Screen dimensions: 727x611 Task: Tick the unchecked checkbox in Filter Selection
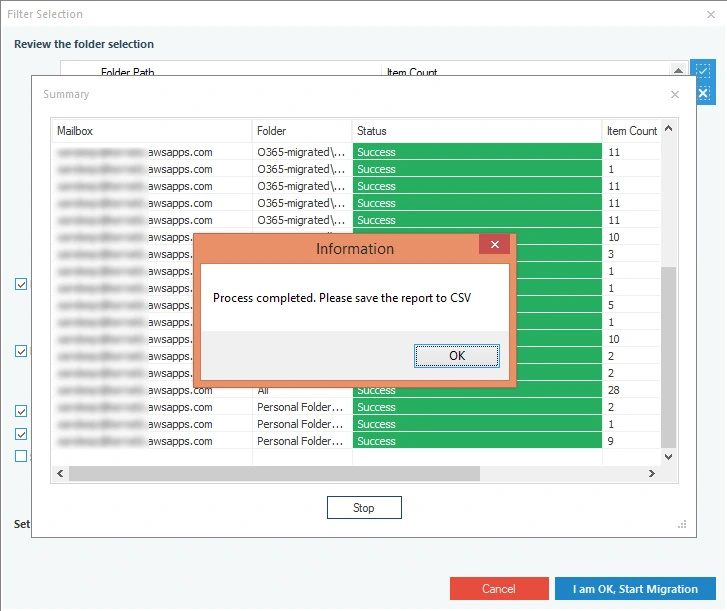tap(21, 456)
